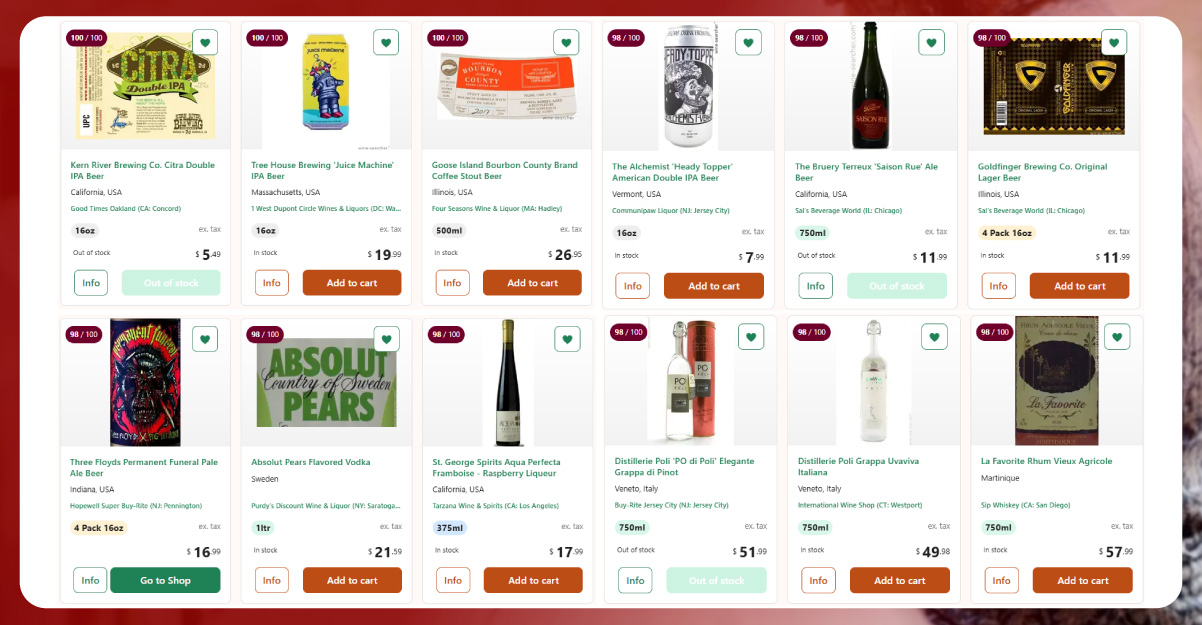Screen dimensions: 1202x625
Task: Toggle heart on Heady Topper card
Action: click(x=748, y=43)
